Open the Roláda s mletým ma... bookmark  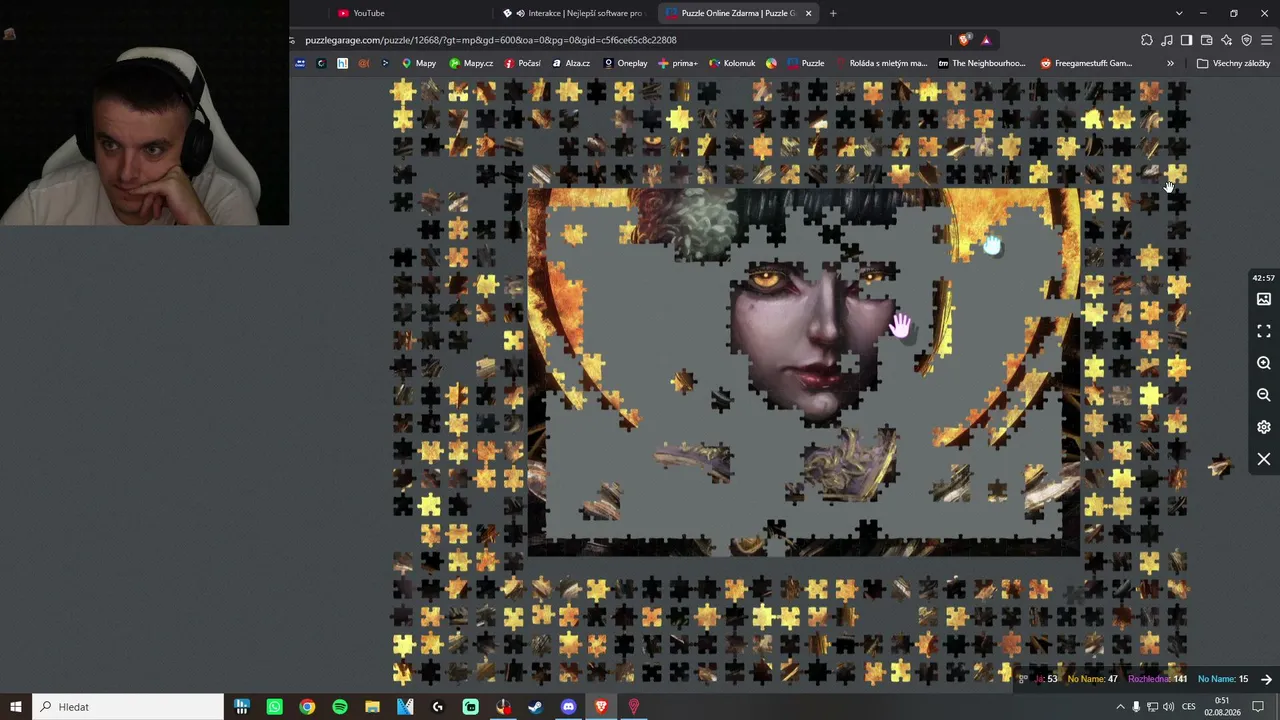(x=881, y=63)
